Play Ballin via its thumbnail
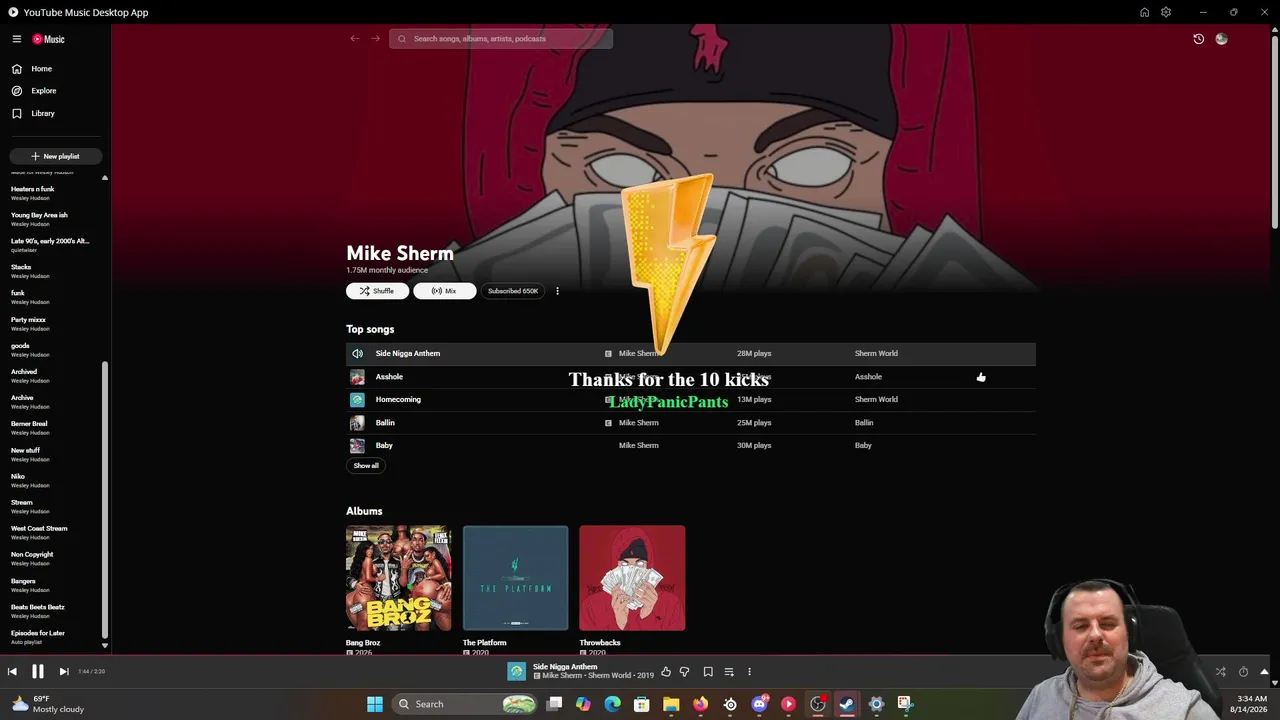 pyautogui.click(x=357, y=423)
